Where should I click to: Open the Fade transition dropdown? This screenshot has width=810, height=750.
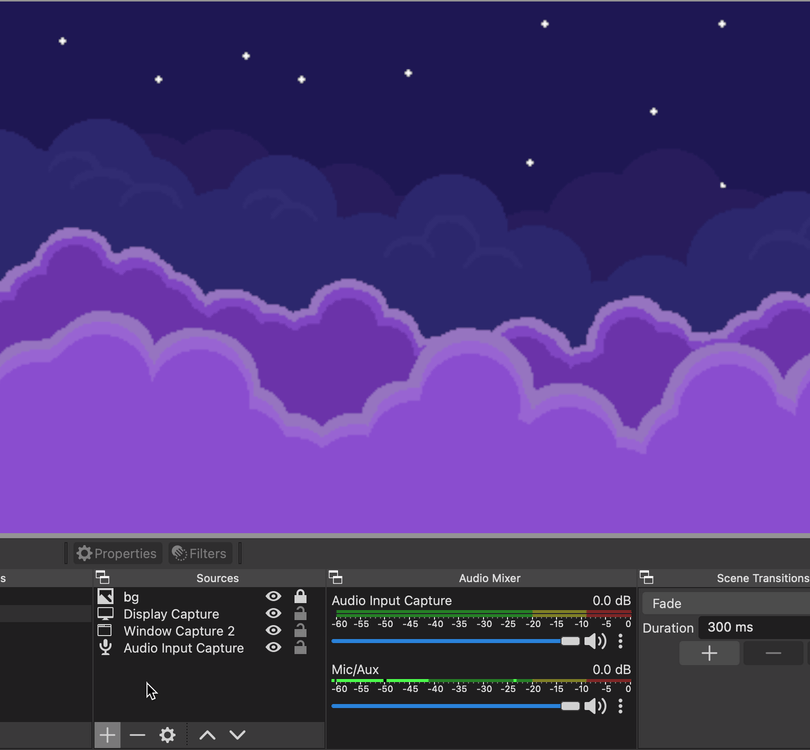coord(726,603)
